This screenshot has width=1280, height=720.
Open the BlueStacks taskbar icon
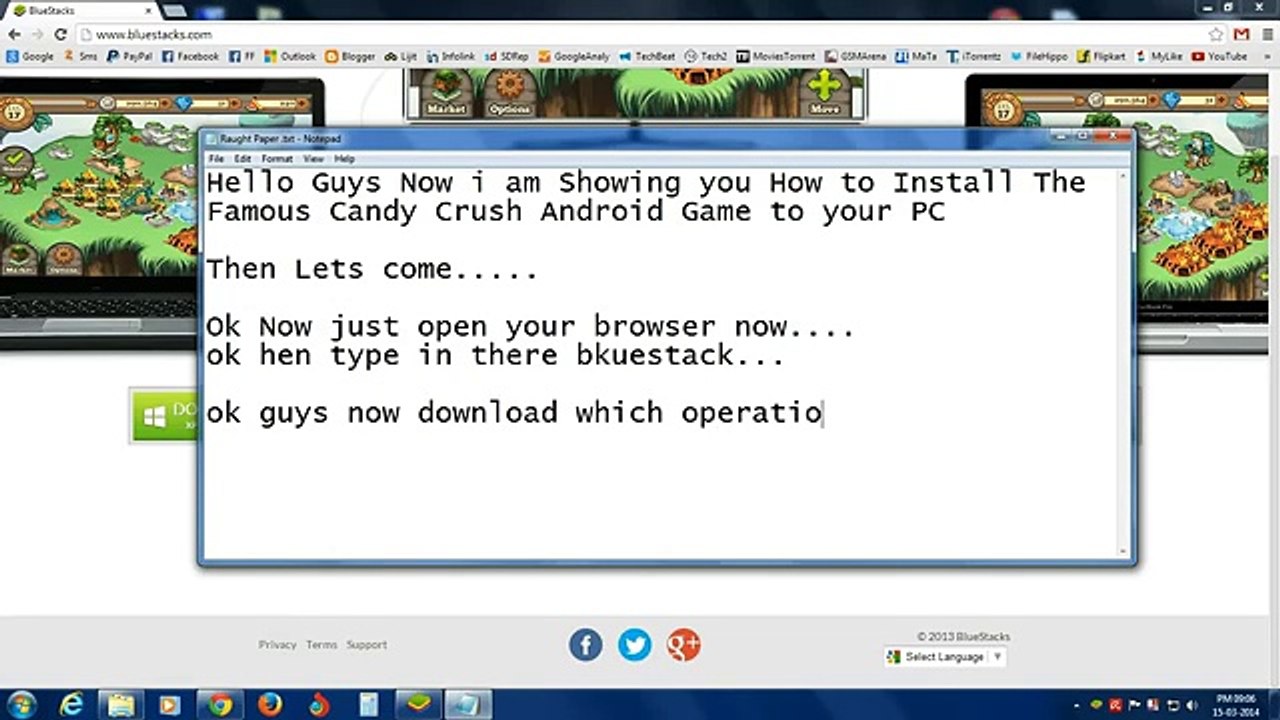coord(418,704)
